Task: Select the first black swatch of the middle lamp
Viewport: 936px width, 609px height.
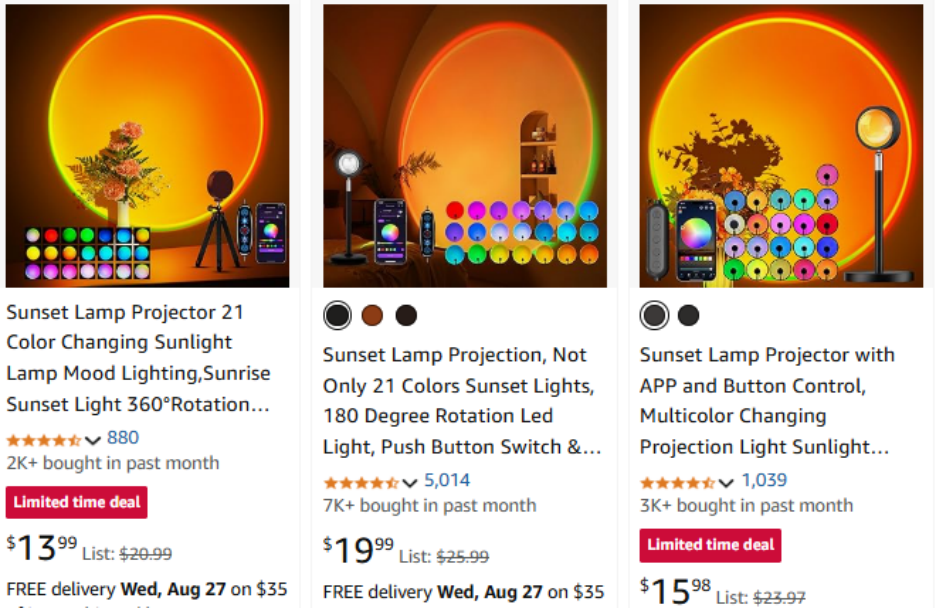Action: (x=338, y=315)
